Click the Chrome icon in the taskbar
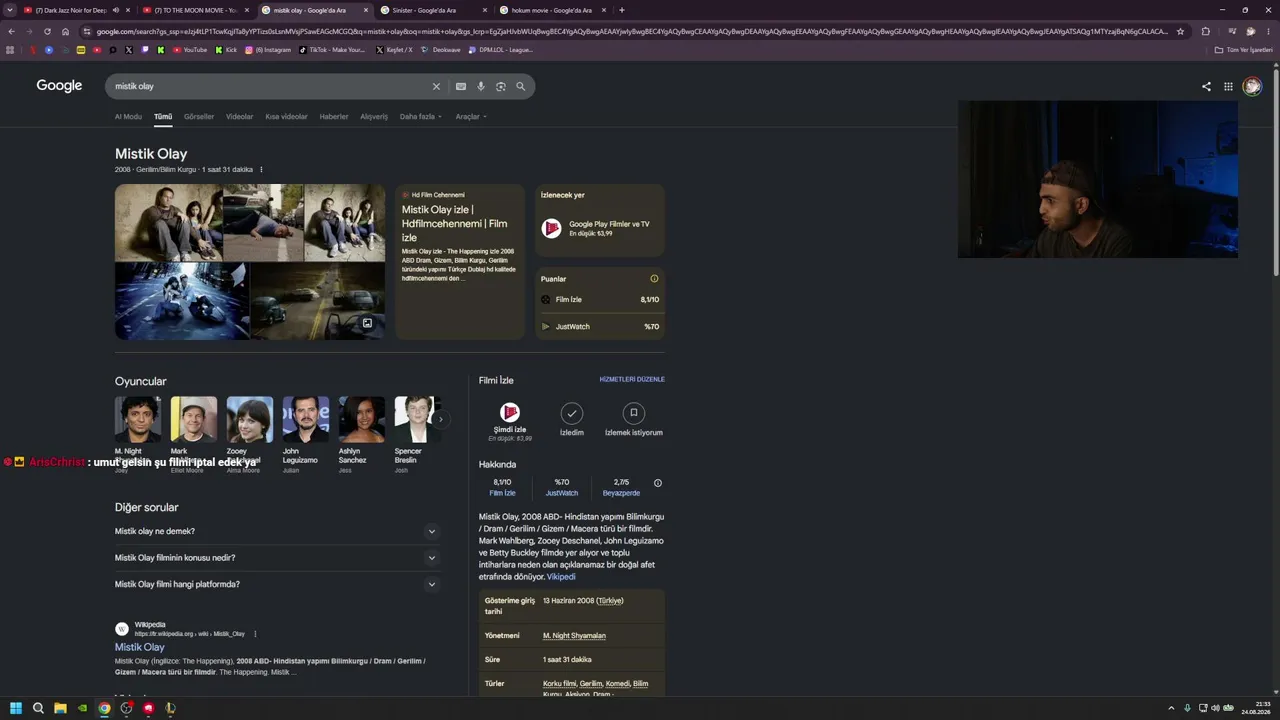Image resolution: width=1280 pixels, height=720 pixels. pos(104,708)
